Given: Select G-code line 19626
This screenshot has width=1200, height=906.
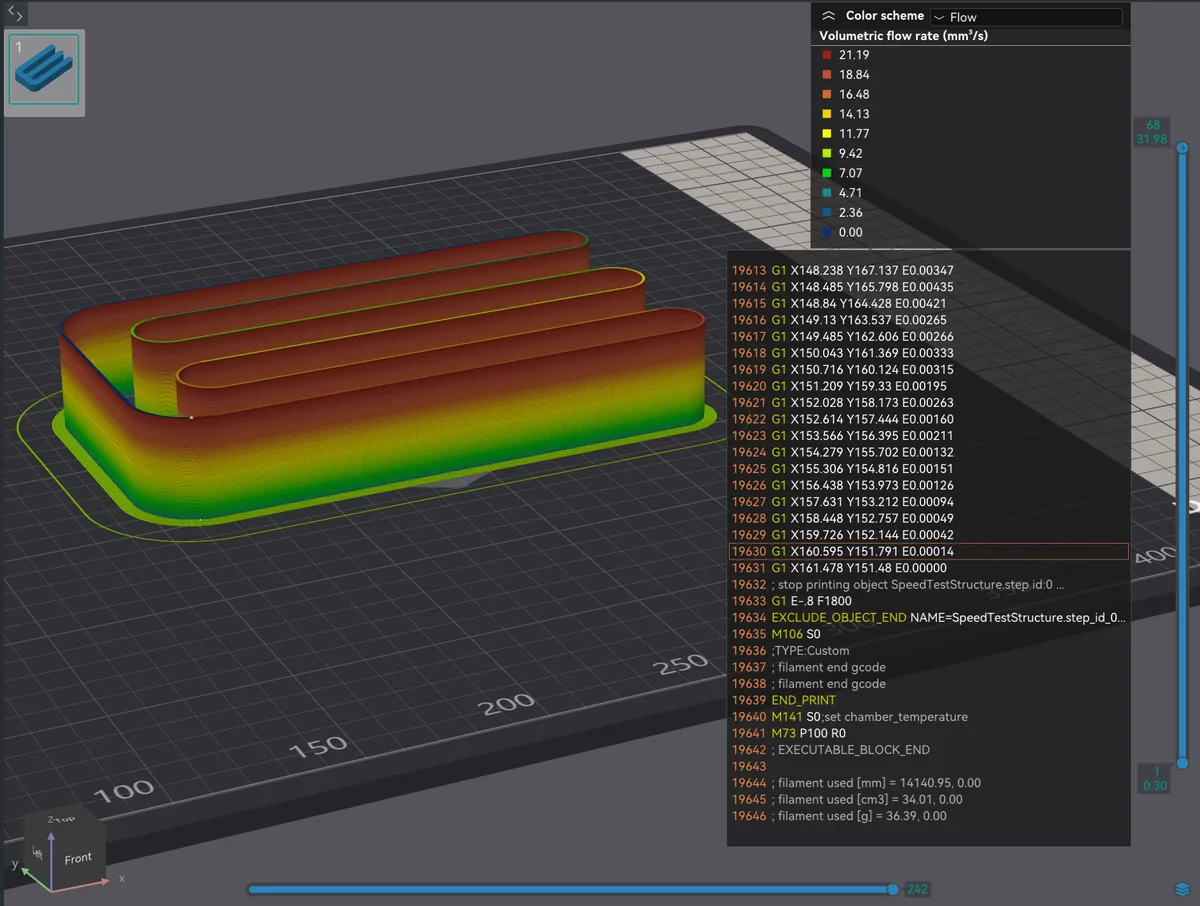Looking at the screenshot, I should pyautogui.click(x=928, y=485).
